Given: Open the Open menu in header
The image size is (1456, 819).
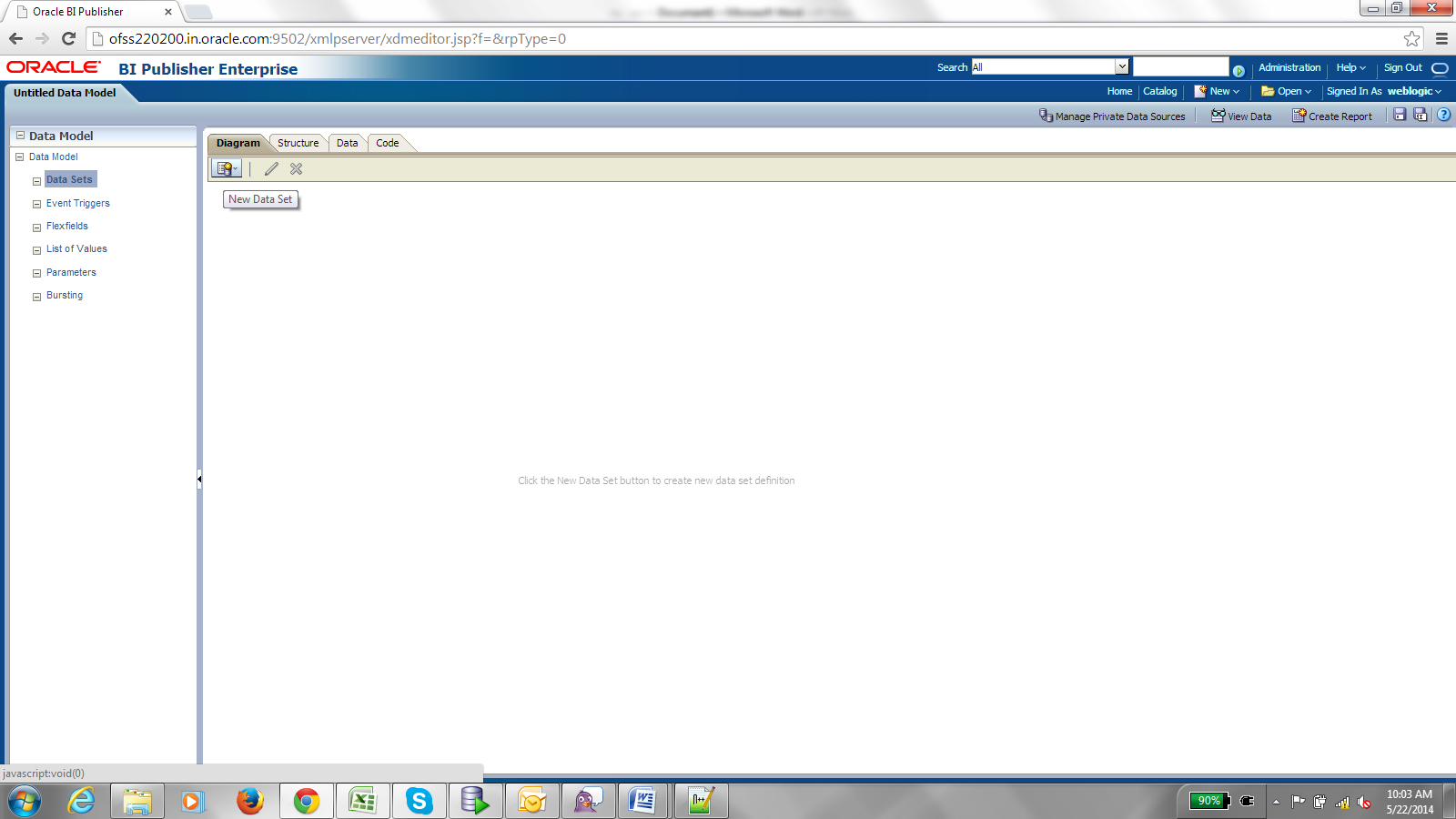Looking at the screenshot, I should 1286,91.
